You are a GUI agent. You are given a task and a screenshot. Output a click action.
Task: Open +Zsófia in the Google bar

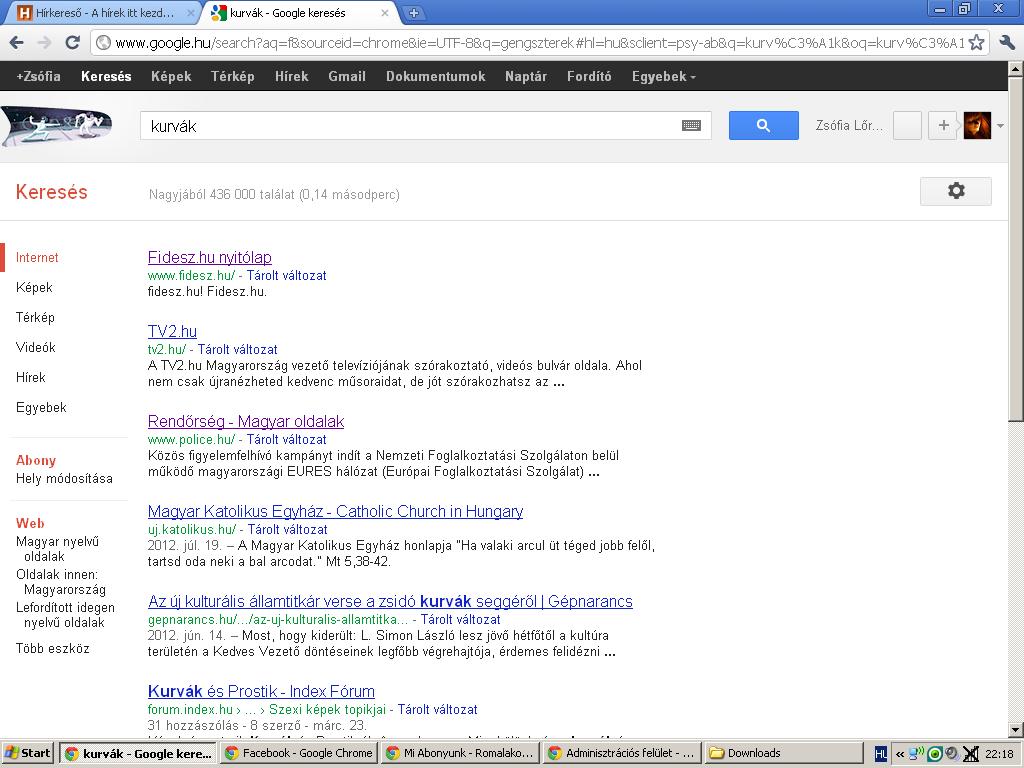(x=39, y=76)
